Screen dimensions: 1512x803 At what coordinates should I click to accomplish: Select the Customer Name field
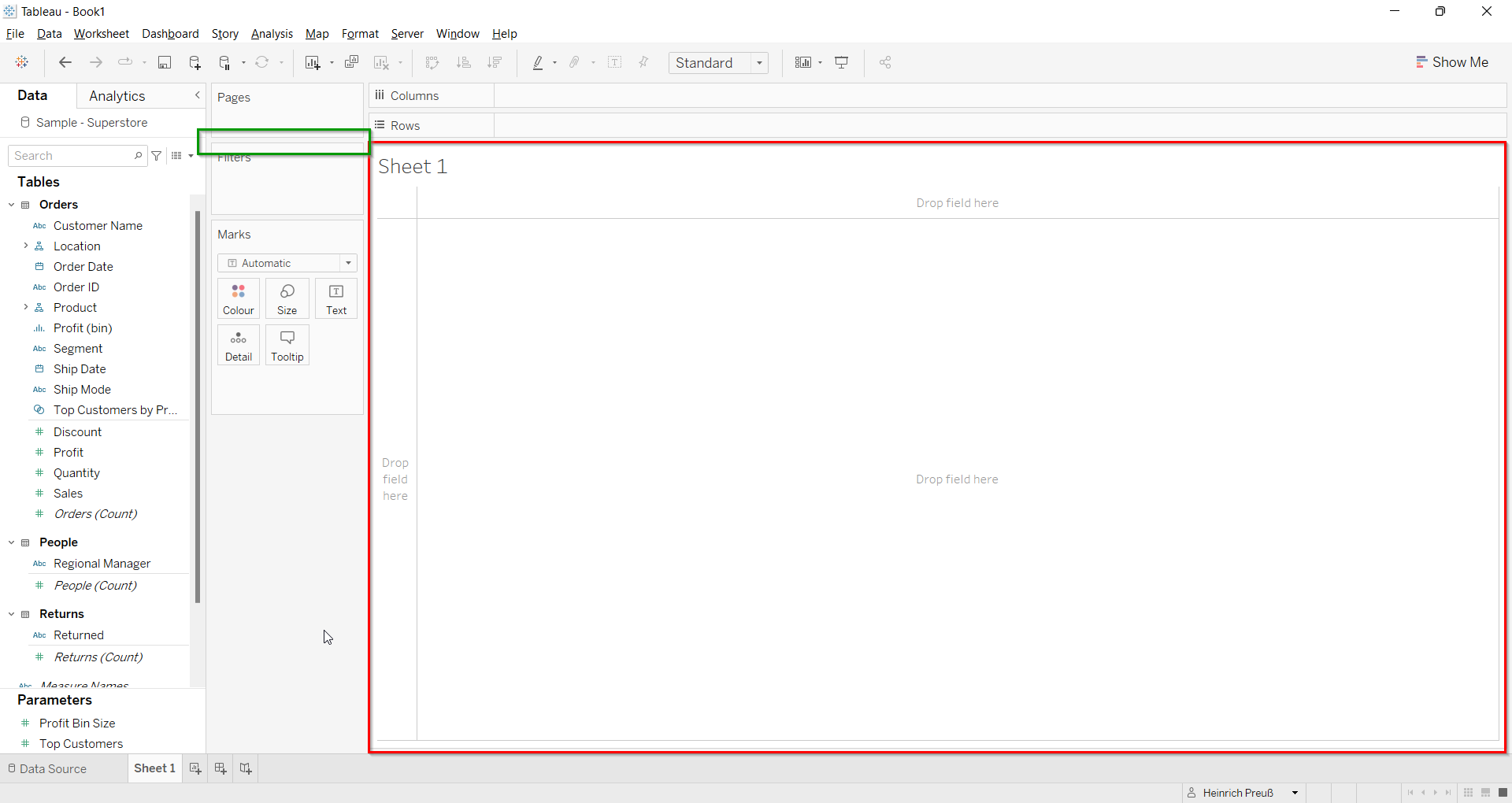pyautogui.click(x=98, y=226)
